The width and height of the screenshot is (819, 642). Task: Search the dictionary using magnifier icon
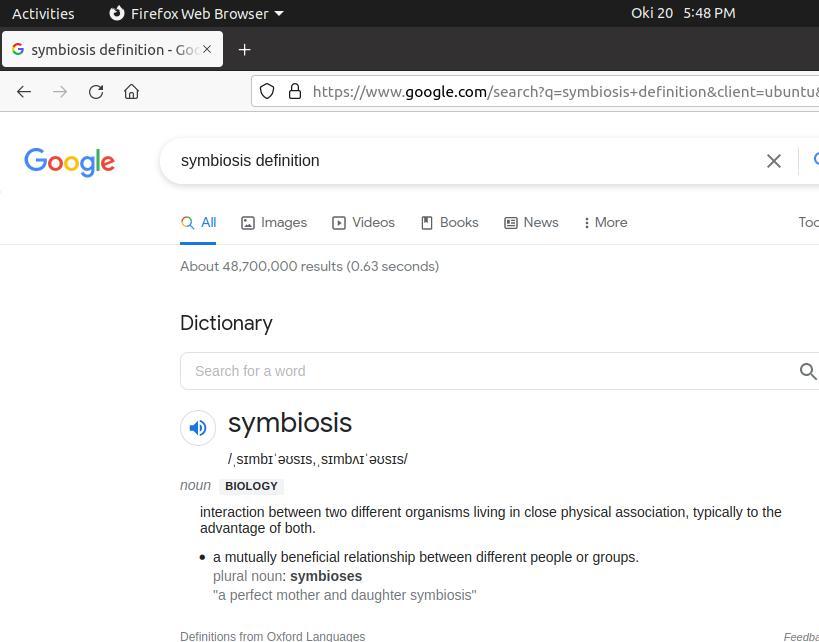[x=808, y=371]
